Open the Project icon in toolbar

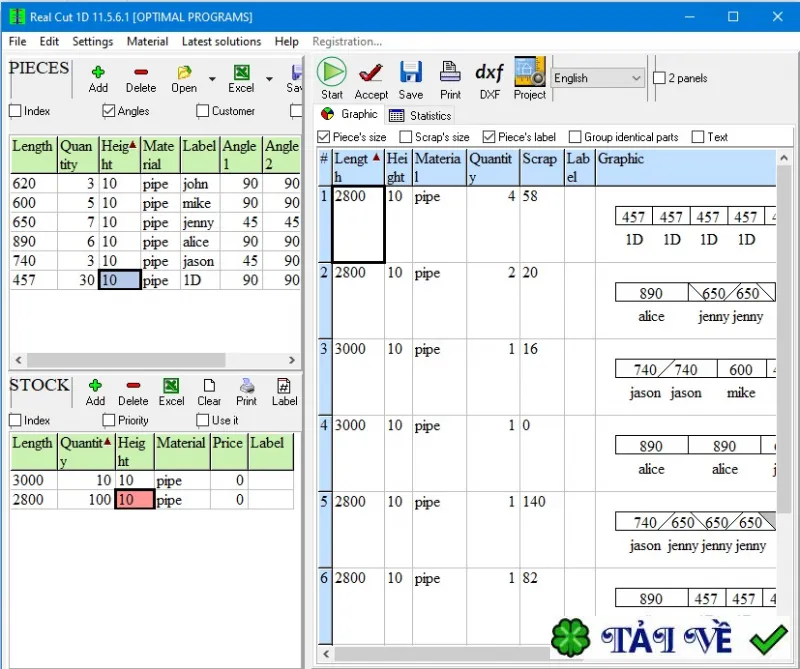[x=530, y=71]
